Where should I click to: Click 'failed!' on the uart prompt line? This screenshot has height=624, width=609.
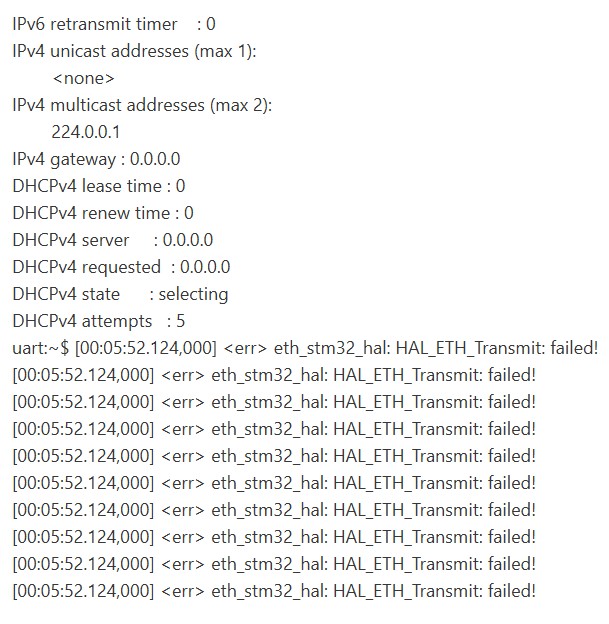[x=574, y=348]
